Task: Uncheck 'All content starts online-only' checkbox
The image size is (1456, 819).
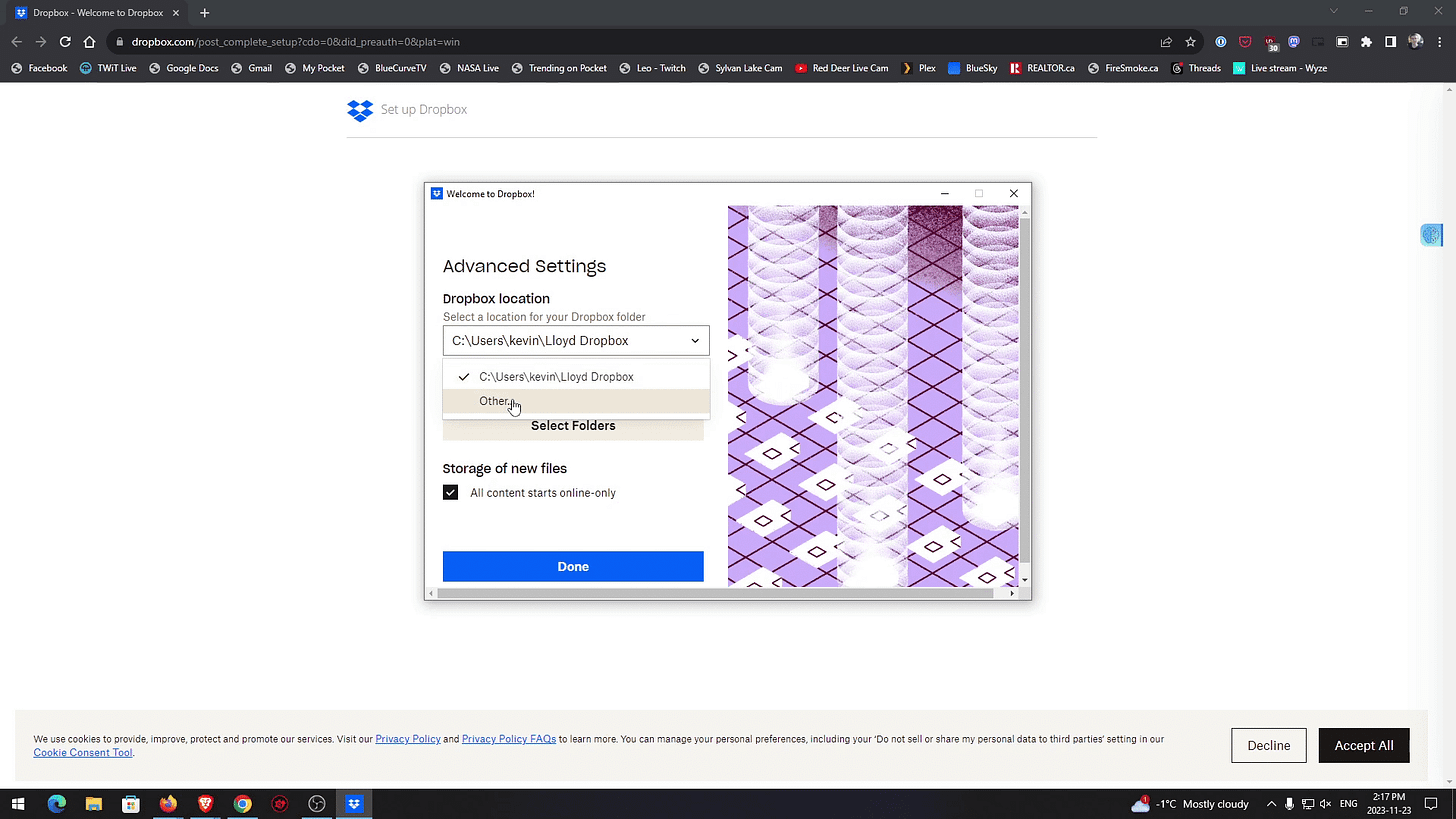Action: point(450,493)
